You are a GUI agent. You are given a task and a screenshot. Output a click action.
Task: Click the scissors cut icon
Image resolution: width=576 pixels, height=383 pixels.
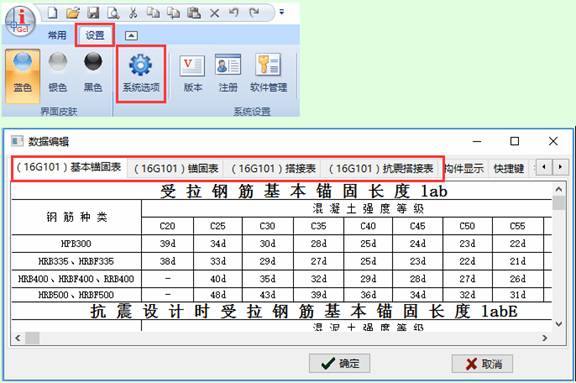pos(133,14)
